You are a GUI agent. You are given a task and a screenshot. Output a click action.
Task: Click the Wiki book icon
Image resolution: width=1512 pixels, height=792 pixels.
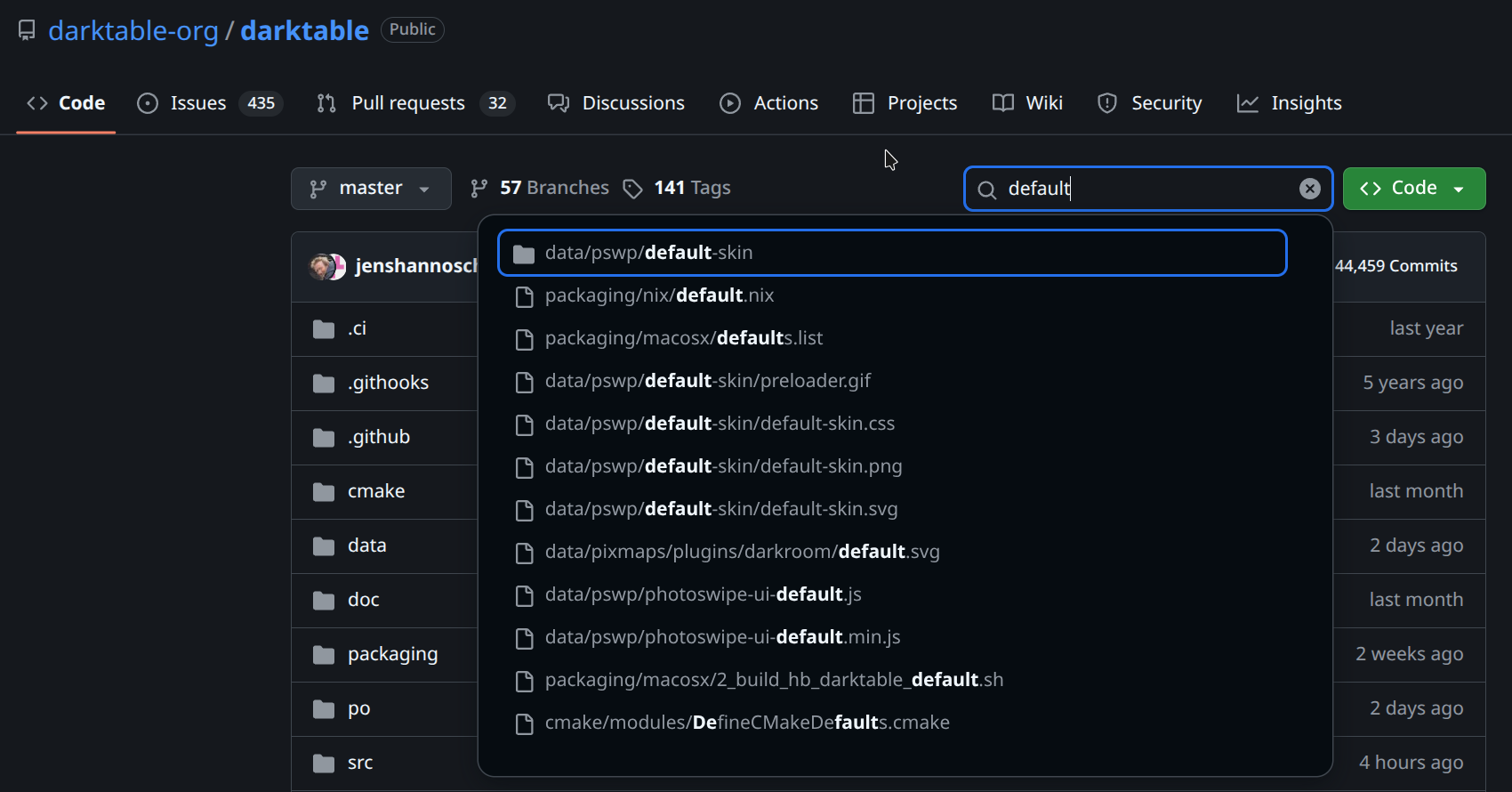coord(1002,103)
